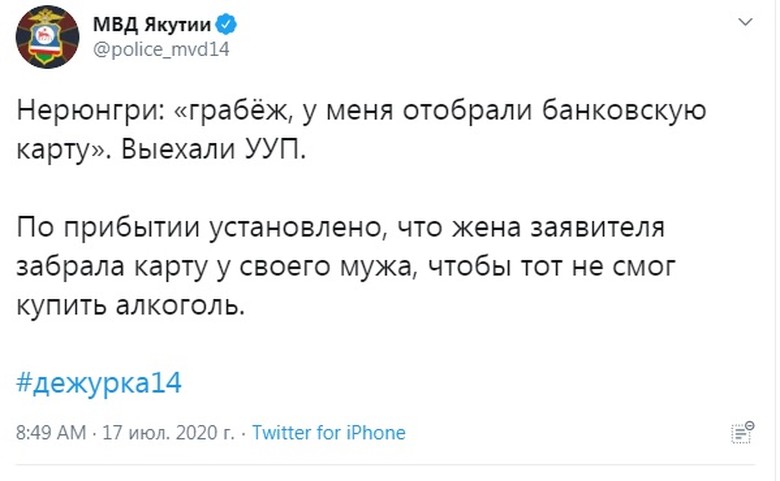
Task: Open the @police_mvd14 handle
Action: click(x=161, y=51)
